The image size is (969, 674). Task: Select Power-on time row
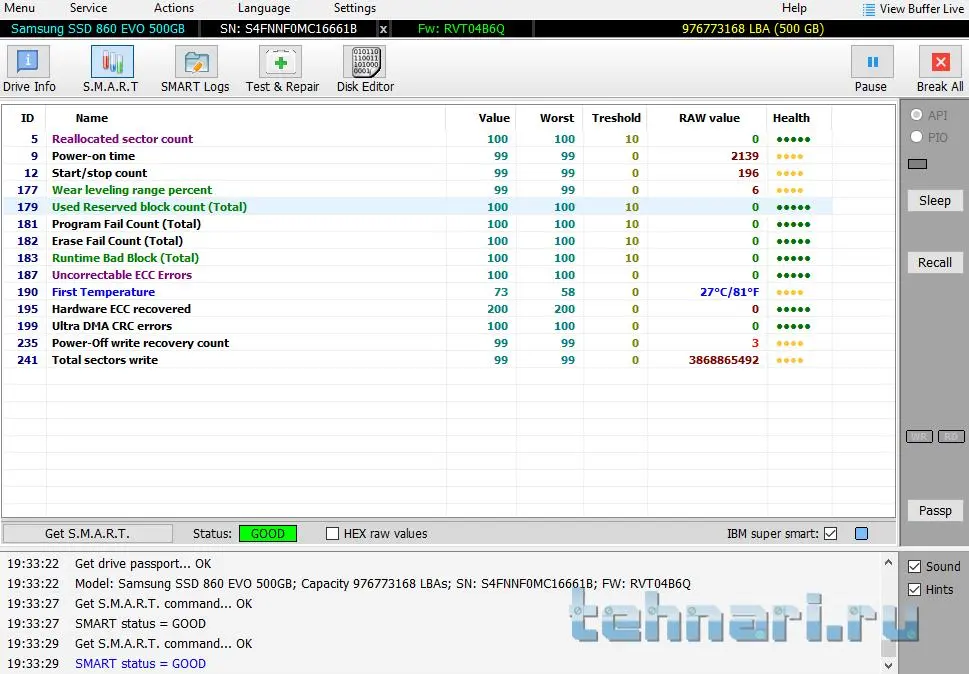pyautogui.click(x=418, y=156)
